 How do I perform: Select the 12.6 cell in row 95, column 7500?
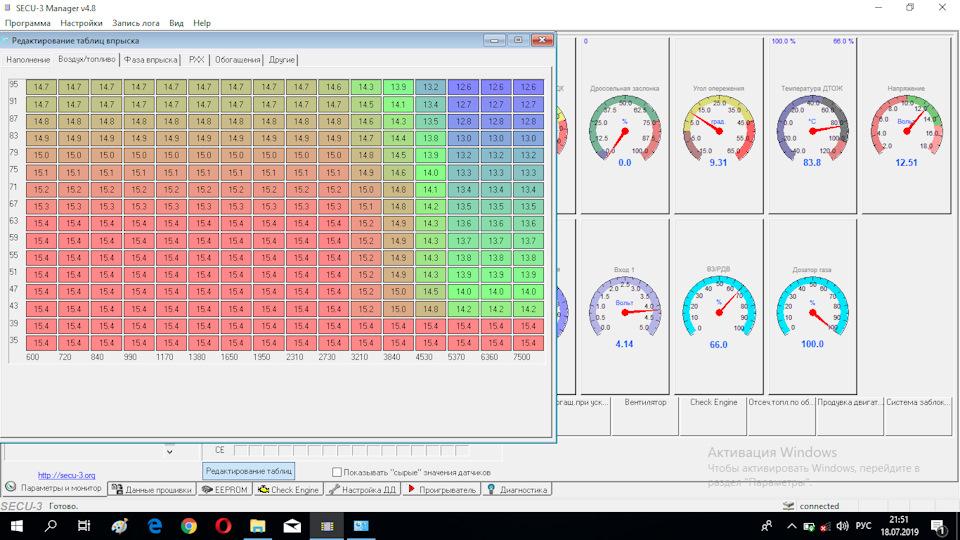click(x=528, y=87)
